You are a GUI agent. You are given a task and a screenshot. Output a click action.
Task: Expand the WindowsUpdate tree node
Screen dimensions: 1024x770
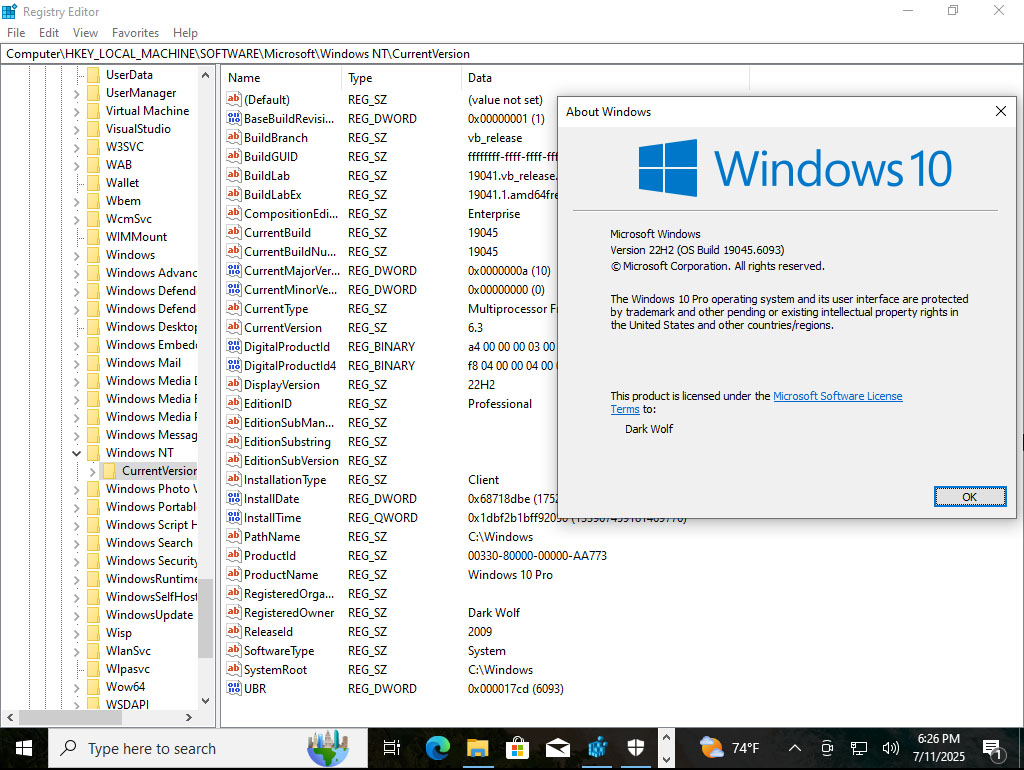point(76,615)
